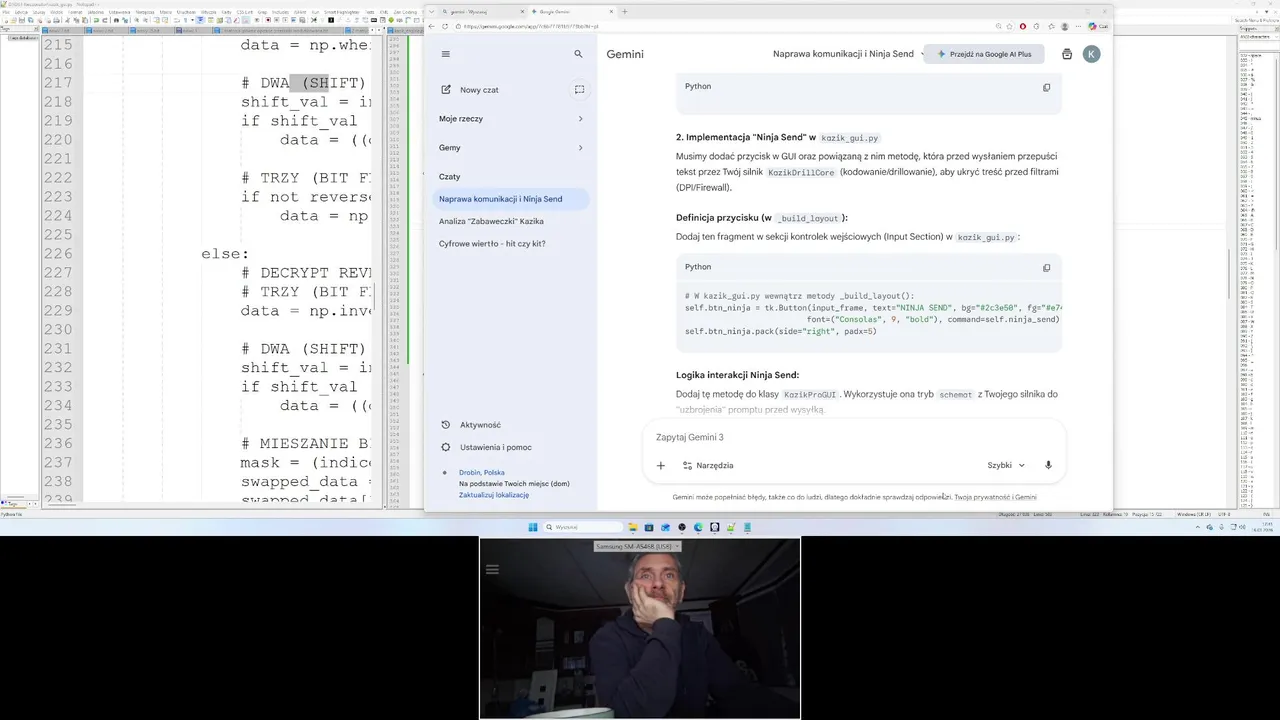Open the Gemini hamburger main menu
This screenshot has width=1280, height=720.
pos(445,54)
